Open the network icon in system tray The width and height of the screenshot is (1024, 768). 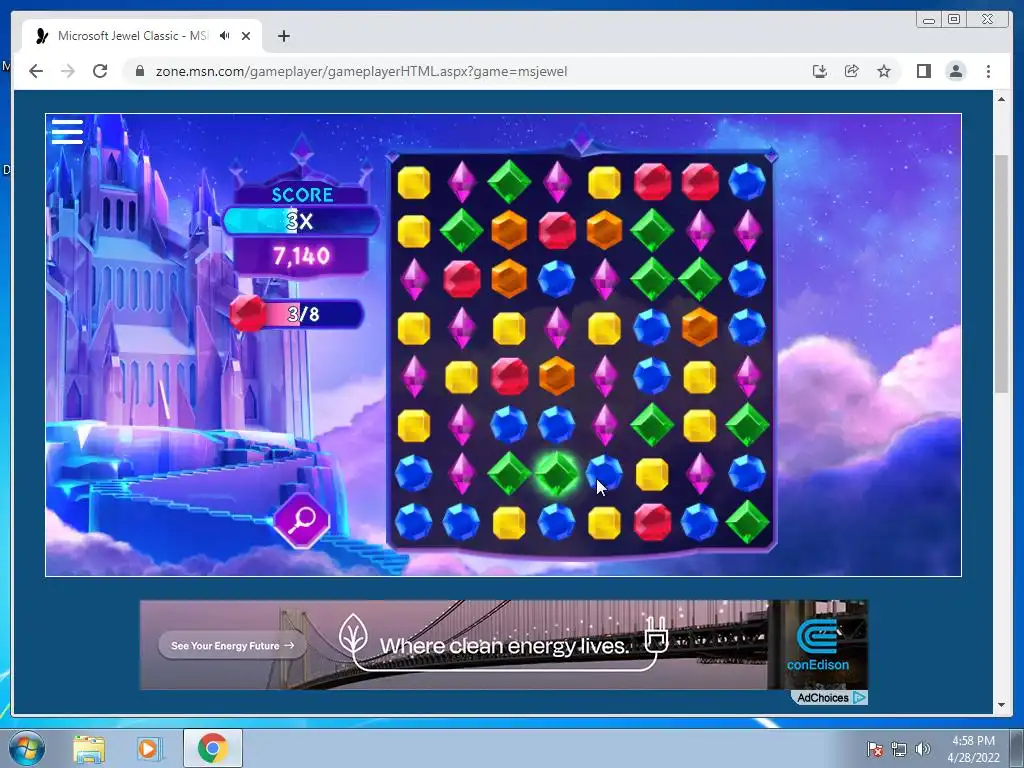[899, 749]
